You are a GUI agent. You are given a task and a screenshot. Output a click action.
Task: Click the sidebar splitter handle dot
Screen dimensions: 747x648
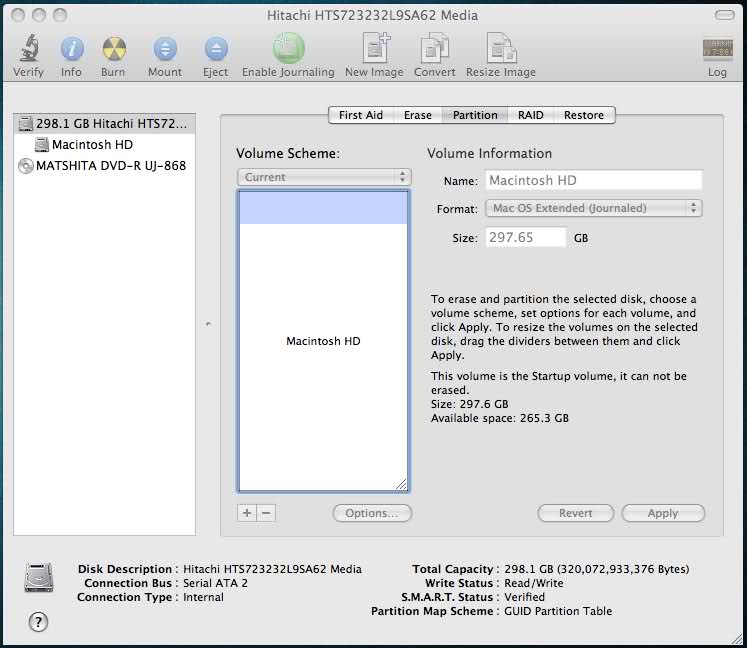208,324
